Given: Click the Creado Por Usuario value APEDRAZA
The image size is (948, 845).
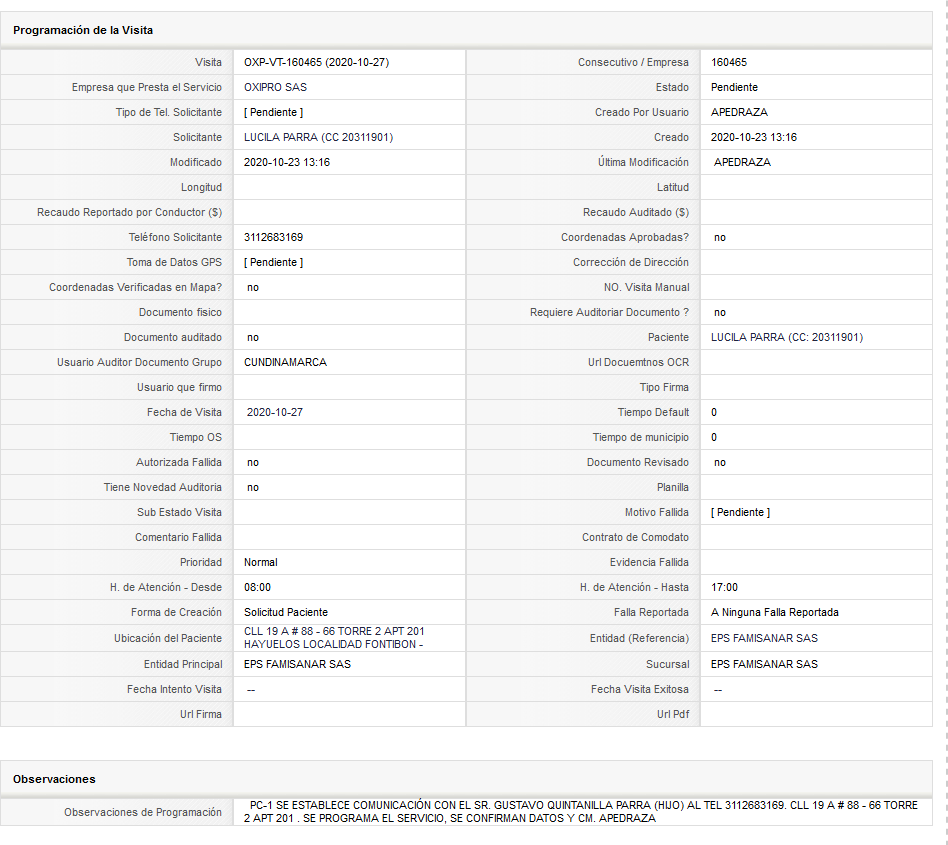Looking at the screenshot, I should pos(739,112).
